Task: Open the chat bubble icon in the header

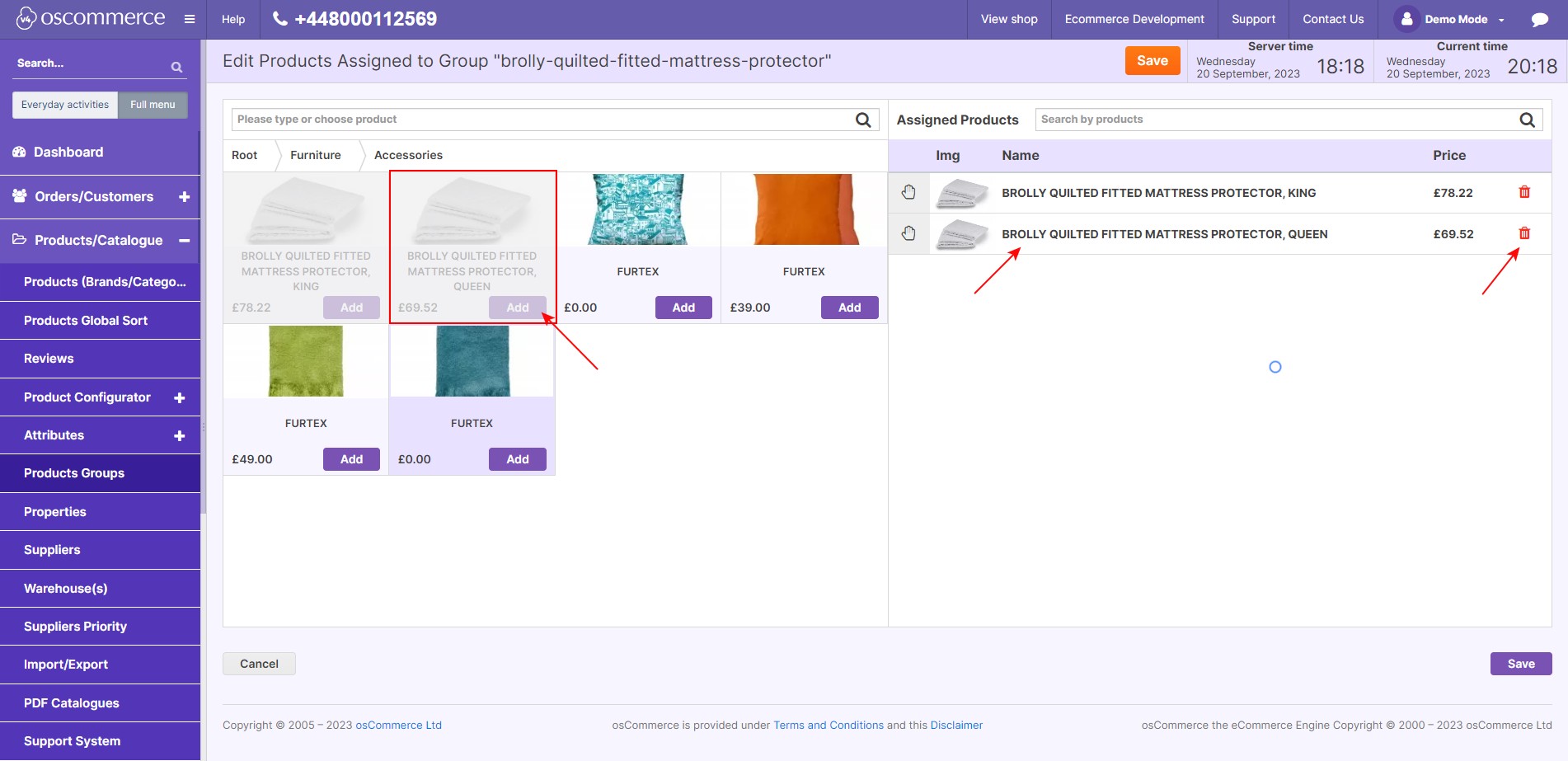Action: [1538, 20]
